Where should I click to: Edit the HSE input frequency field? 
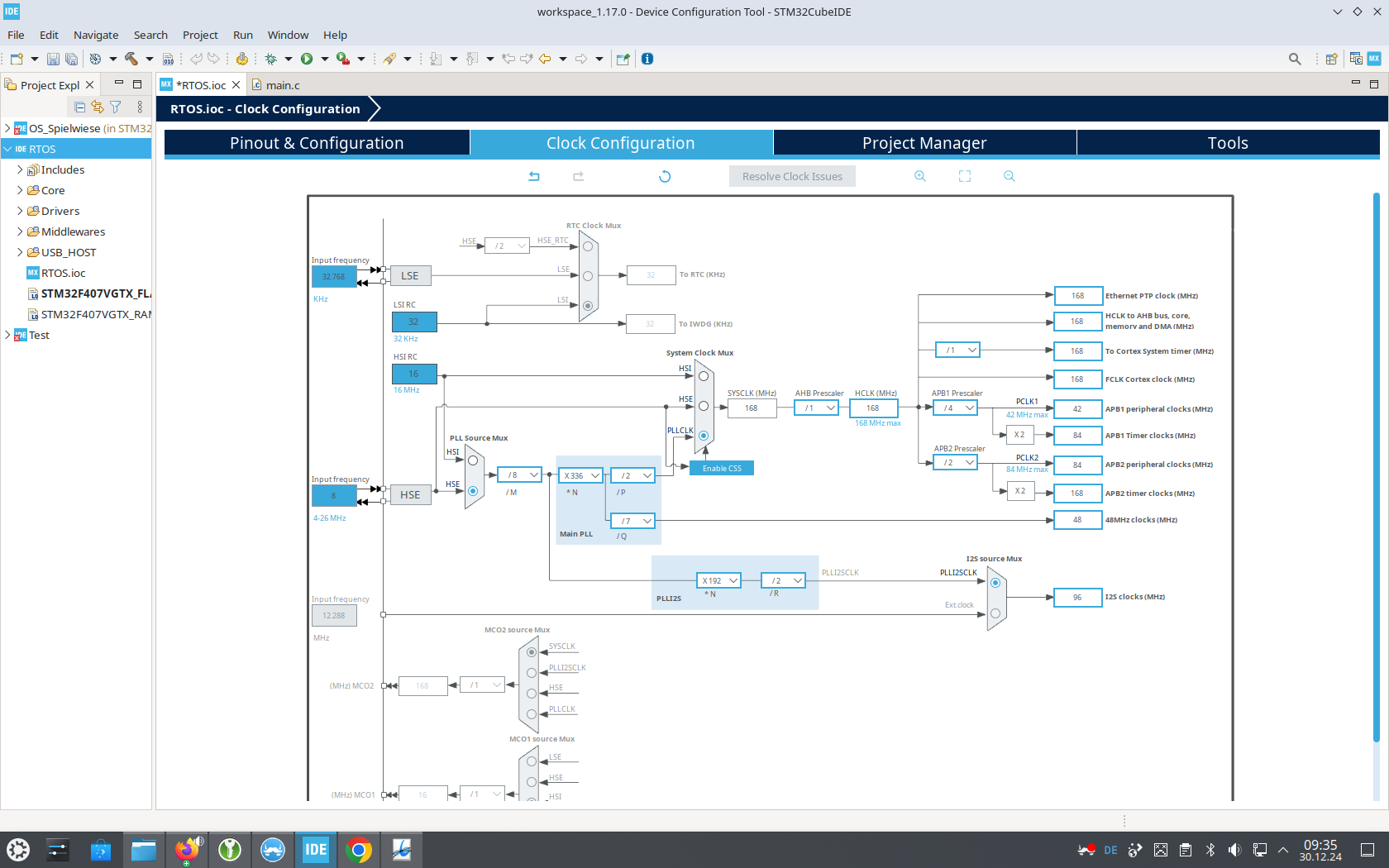(x=333, y=495)
